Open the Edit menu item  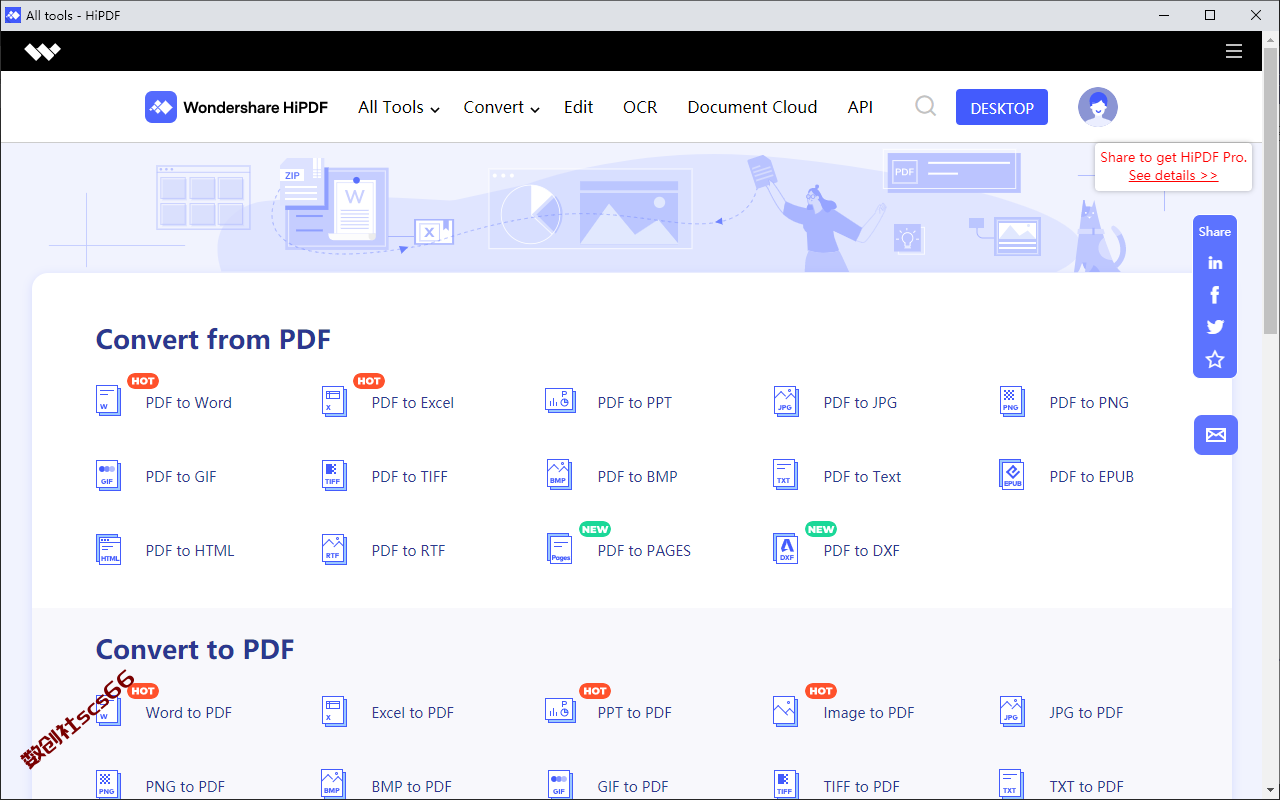[x=578, y=107]
